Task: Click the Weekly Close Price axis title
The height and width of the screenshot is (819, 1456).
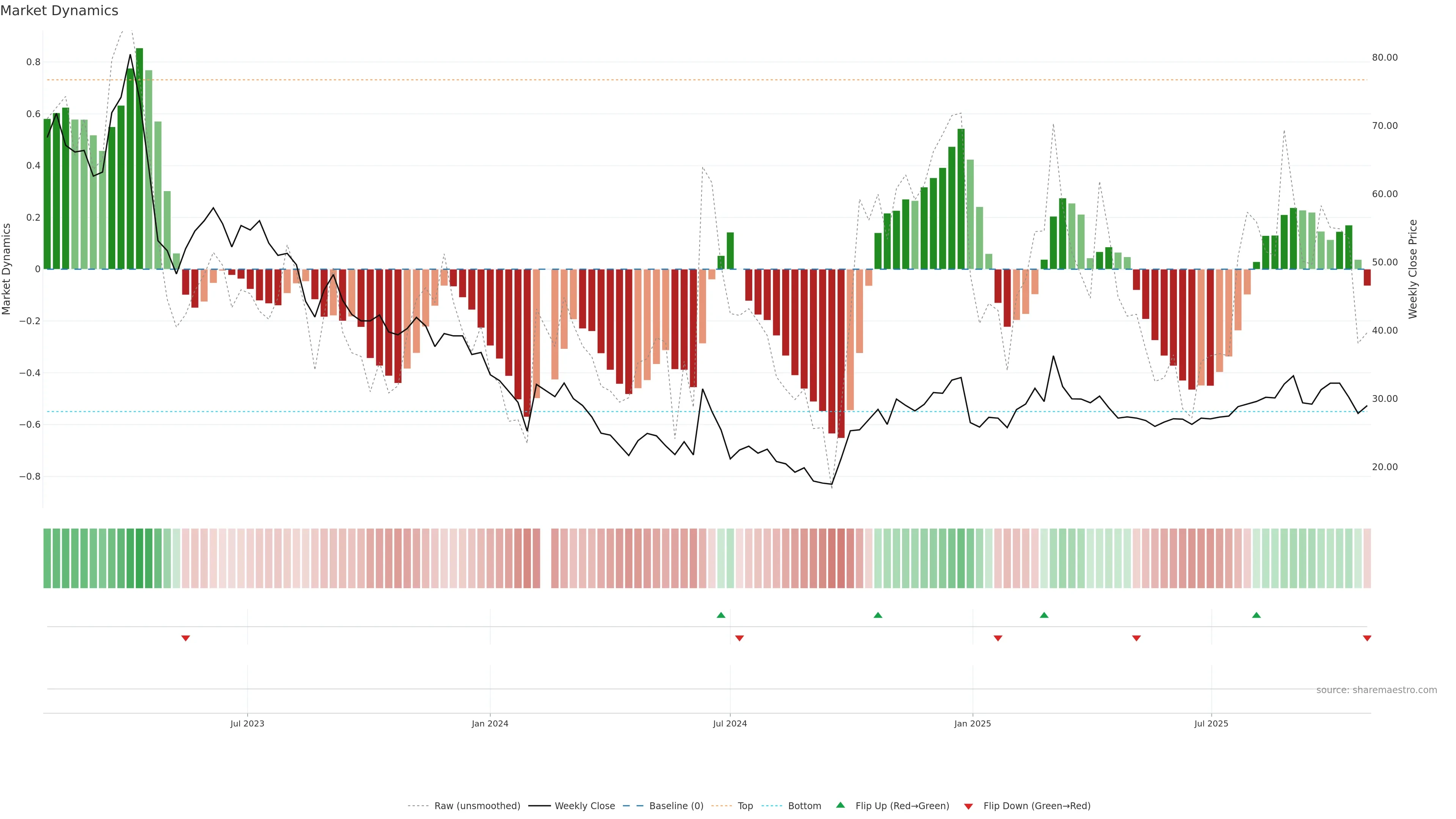Action: [1412, 269]
